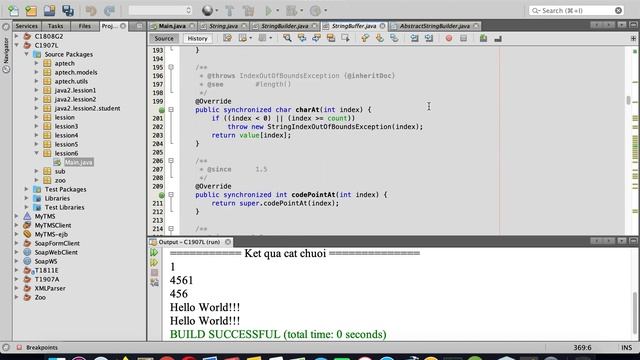Click the Find Selection magnifier icon in the editor toolbar
Image resolution: width=640 pixels, height=360 pixels.
pyautogui.click(x=287, y=38)
